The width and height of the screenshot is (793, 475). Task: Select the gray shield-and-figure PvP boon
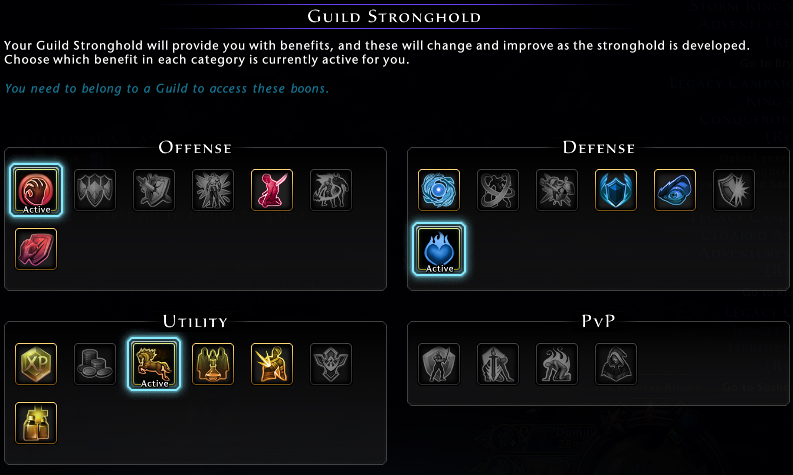pyautogui.click(x=438, y=364)
